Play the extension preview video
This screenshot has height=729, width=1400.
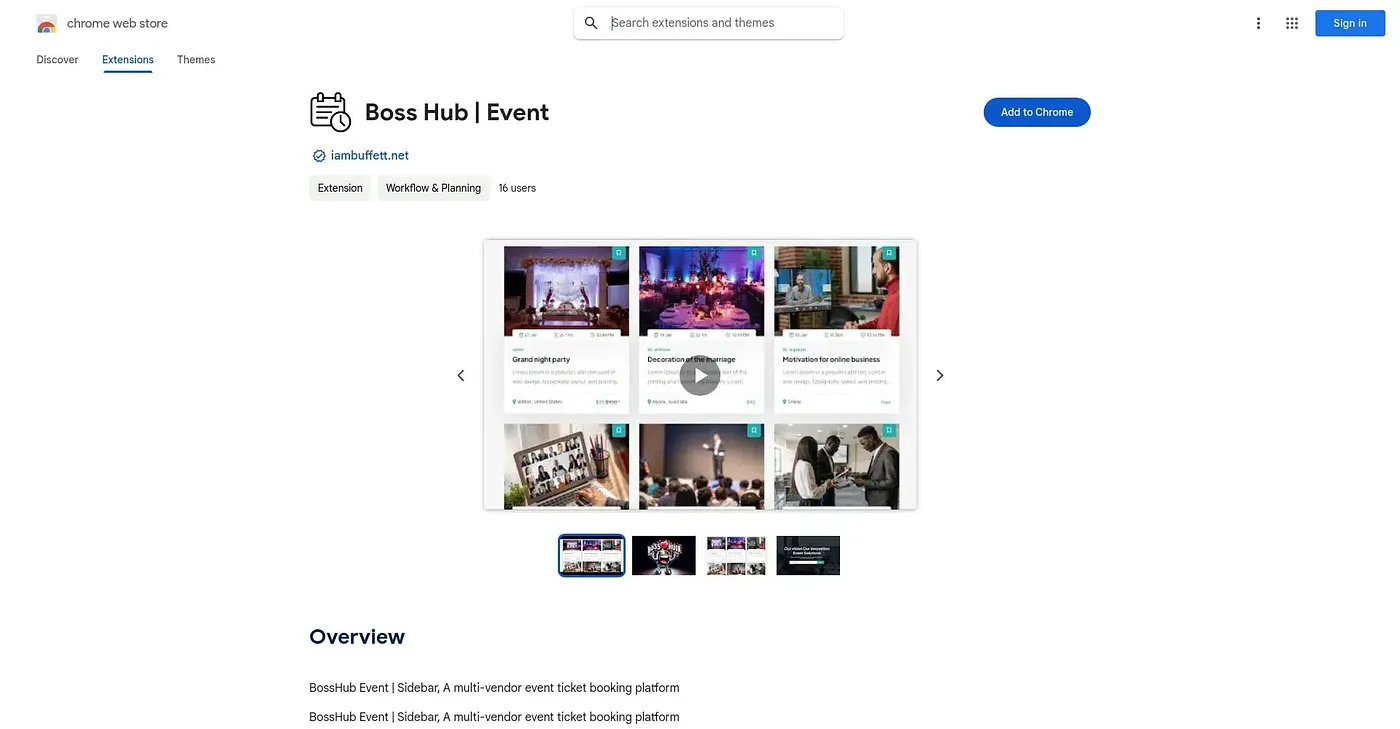point(700,375)
